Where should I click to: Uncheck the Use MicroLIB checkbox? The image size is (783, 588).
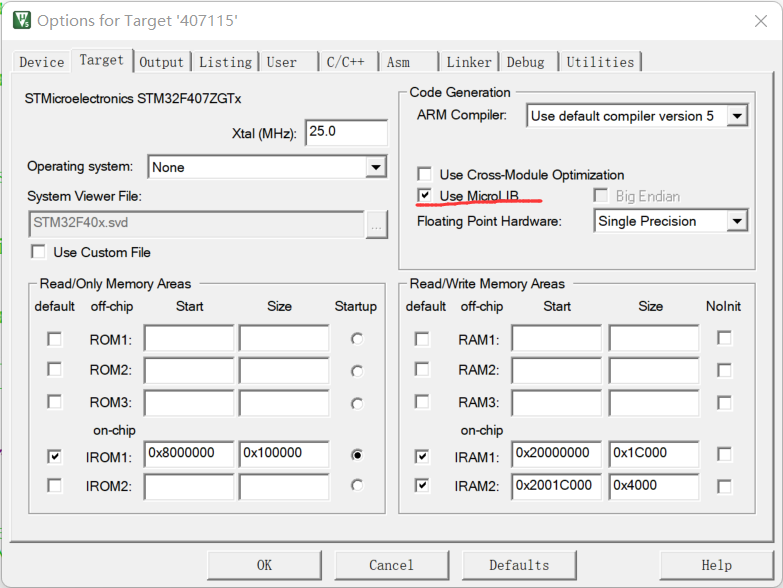[424, 195]
